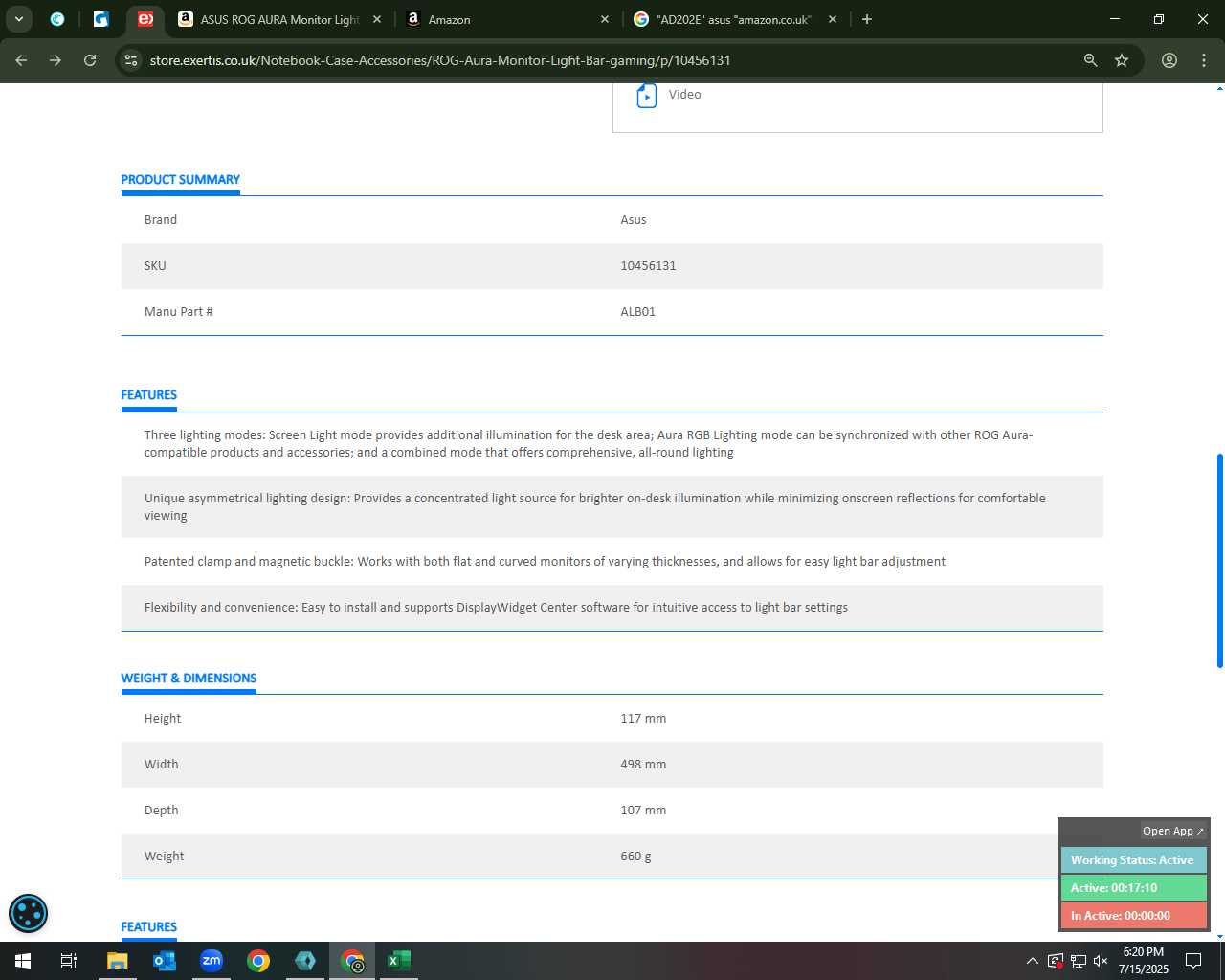Open the Video link

point(684,94)
